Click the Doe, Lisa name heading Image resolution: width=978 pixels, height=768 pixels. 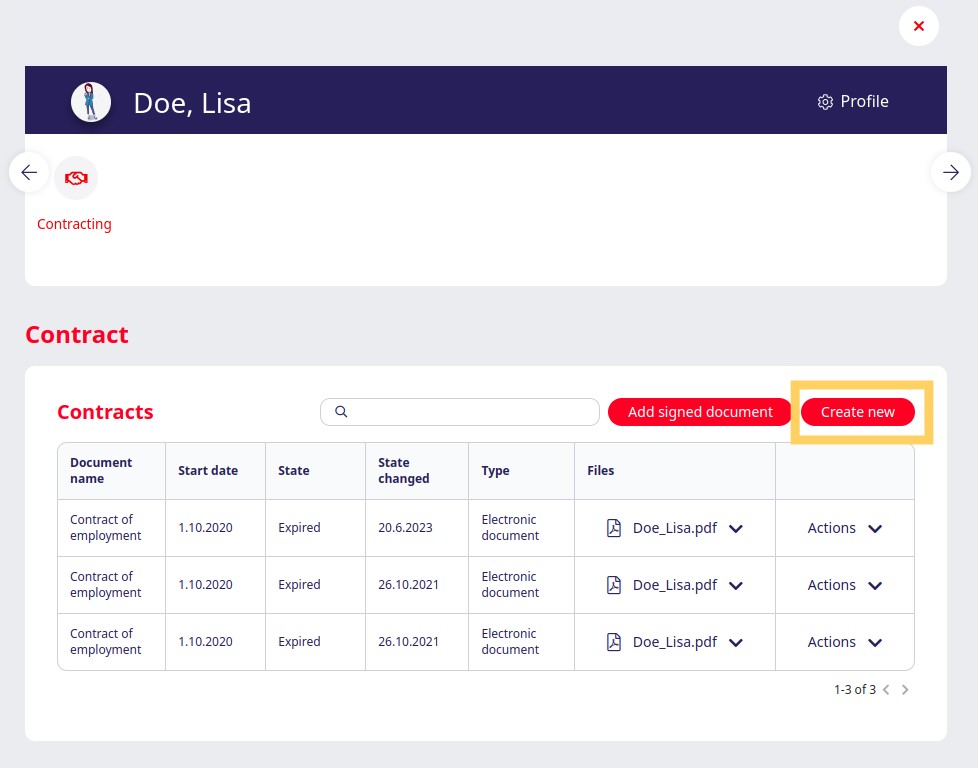click(x=192, y=103)
